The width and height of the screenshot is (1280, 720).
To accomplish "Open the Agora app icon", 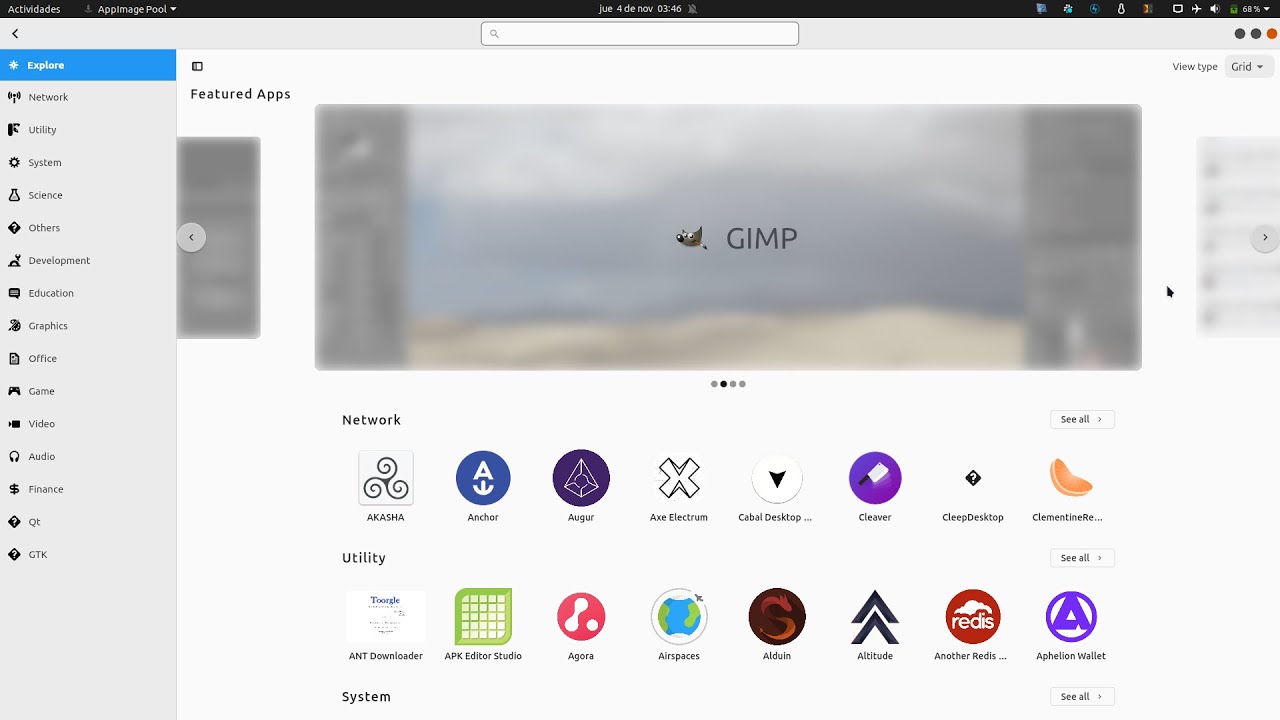I will pyautogui.click(x=581, y=617).
